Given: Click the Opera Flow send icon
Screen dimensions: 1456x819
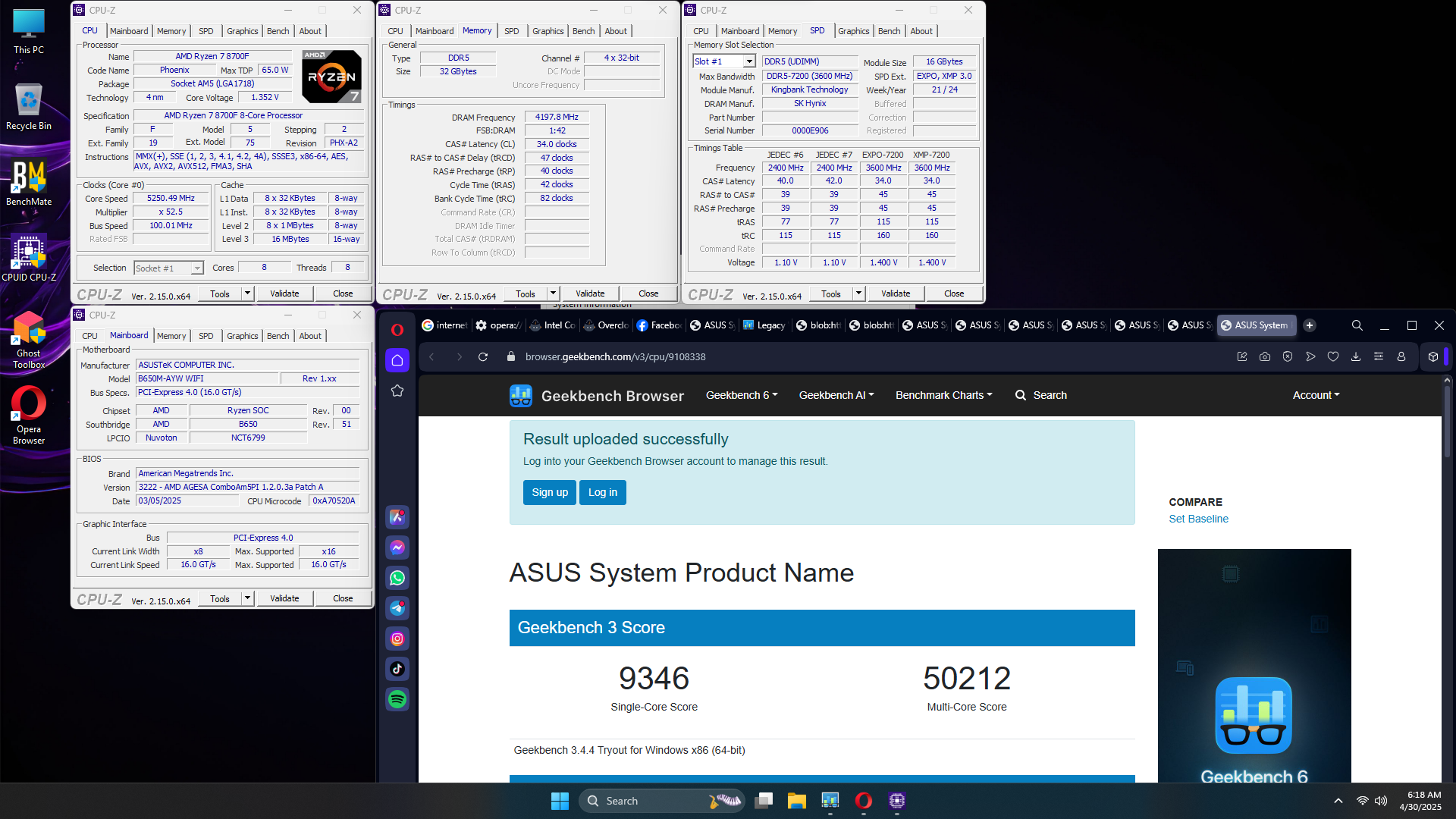Looking at the screenshot, I should tap(1310, 356).
